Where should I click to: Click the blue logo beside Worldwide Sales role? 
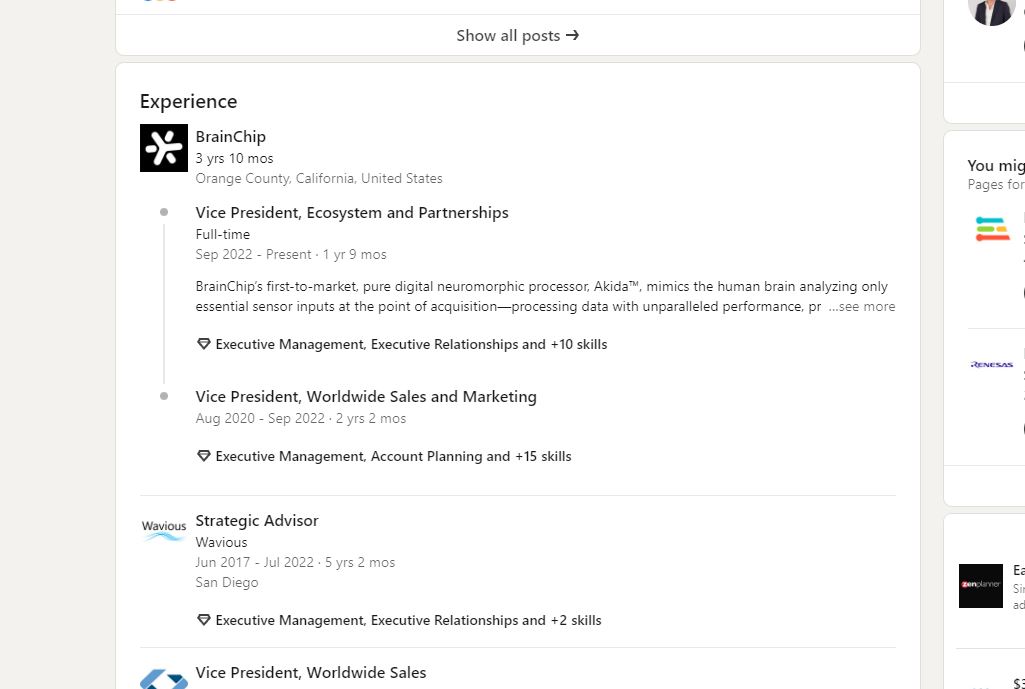164,679
